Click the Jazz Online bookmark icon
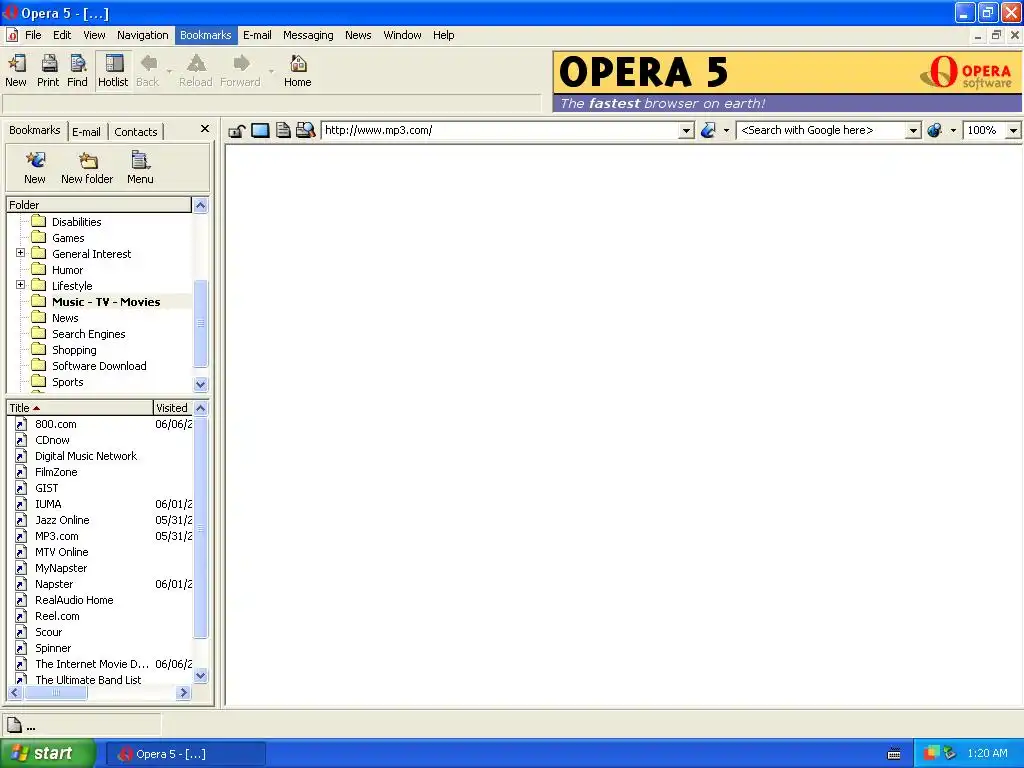 click(21, 520)
